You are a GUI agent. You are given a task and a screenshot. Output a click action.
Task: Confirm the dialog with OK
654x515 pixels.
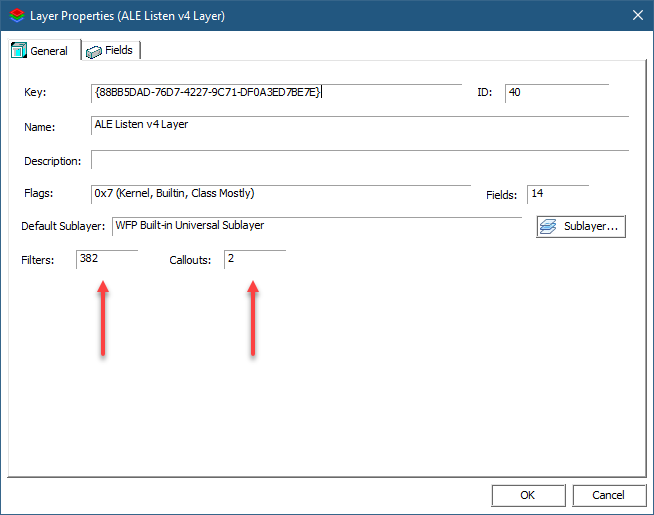527,495
